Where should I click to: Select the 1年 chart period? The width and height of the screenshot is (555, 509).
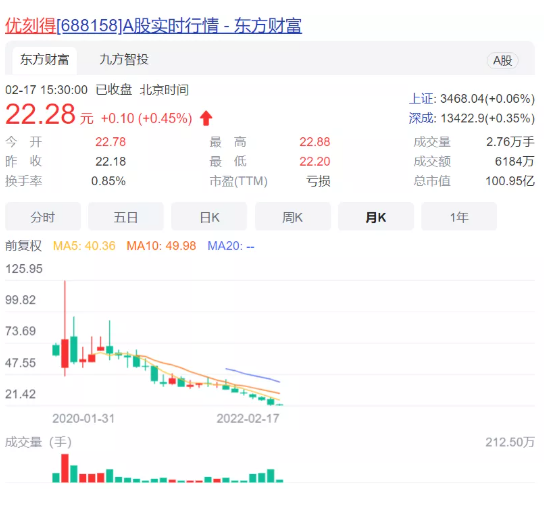(459, 217)
